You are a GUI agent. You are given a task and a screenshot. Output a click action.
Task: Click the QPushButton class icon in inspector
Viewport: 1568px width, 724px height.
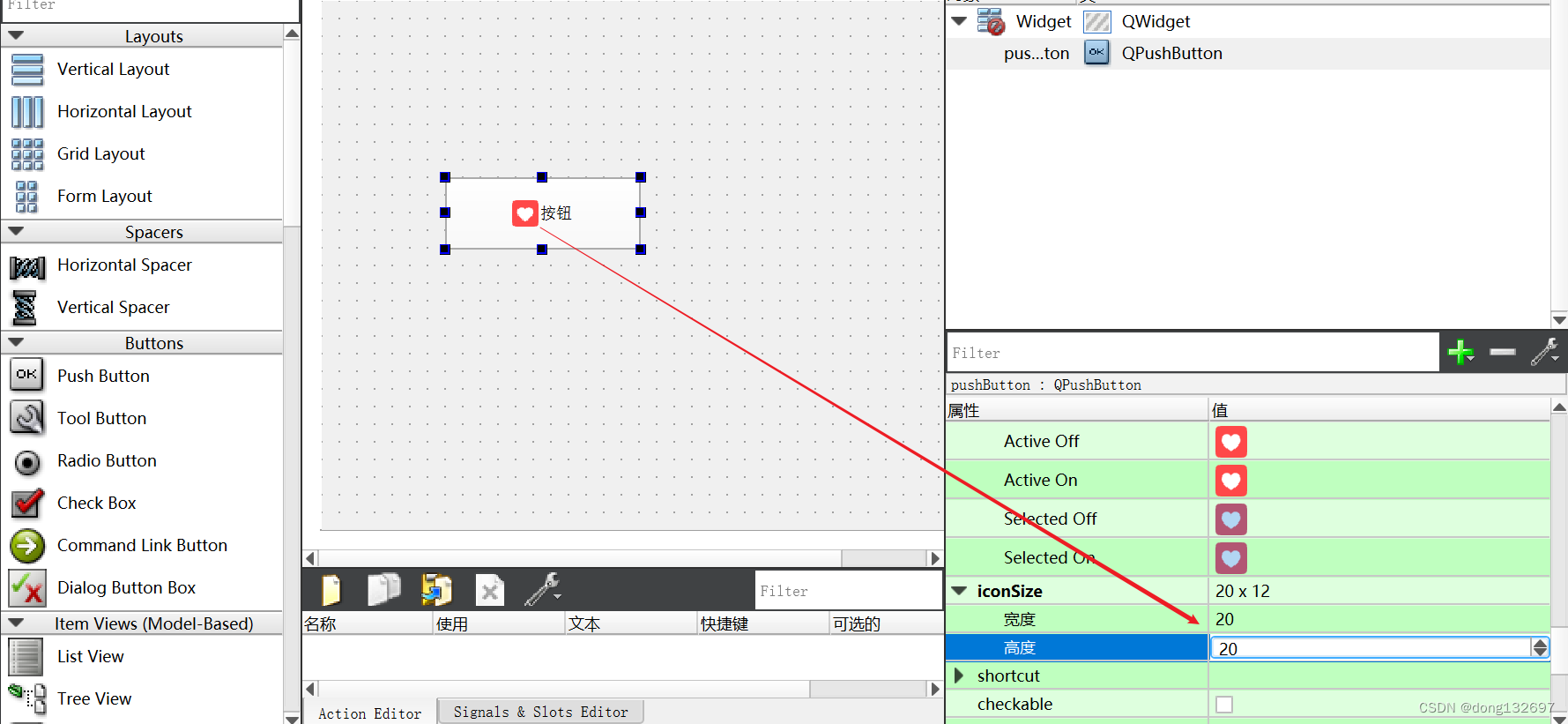pyautogui.click(x=1096, y=53)
